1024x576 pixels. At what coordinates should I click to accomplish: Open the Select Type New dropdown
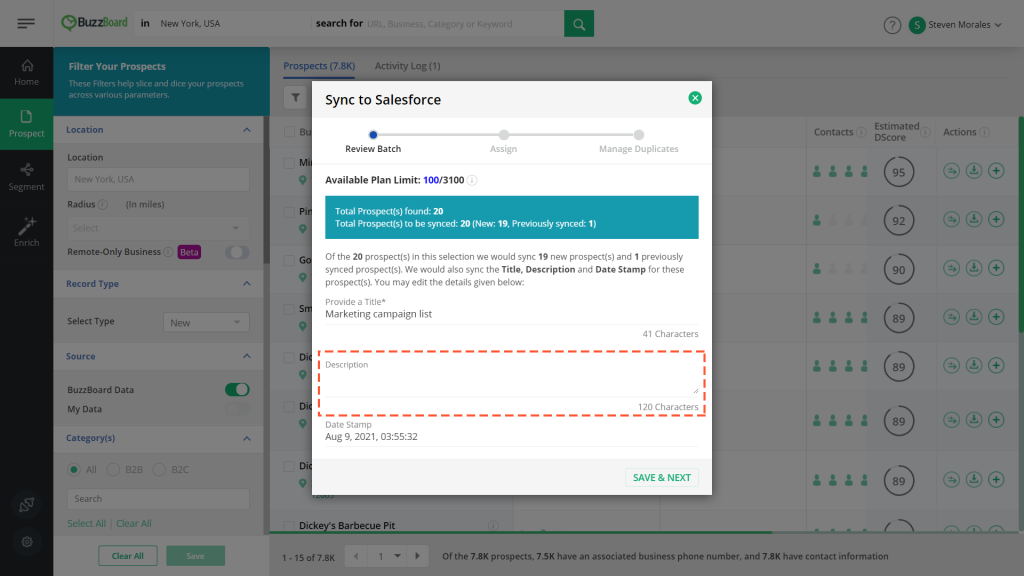pos(206,323)
